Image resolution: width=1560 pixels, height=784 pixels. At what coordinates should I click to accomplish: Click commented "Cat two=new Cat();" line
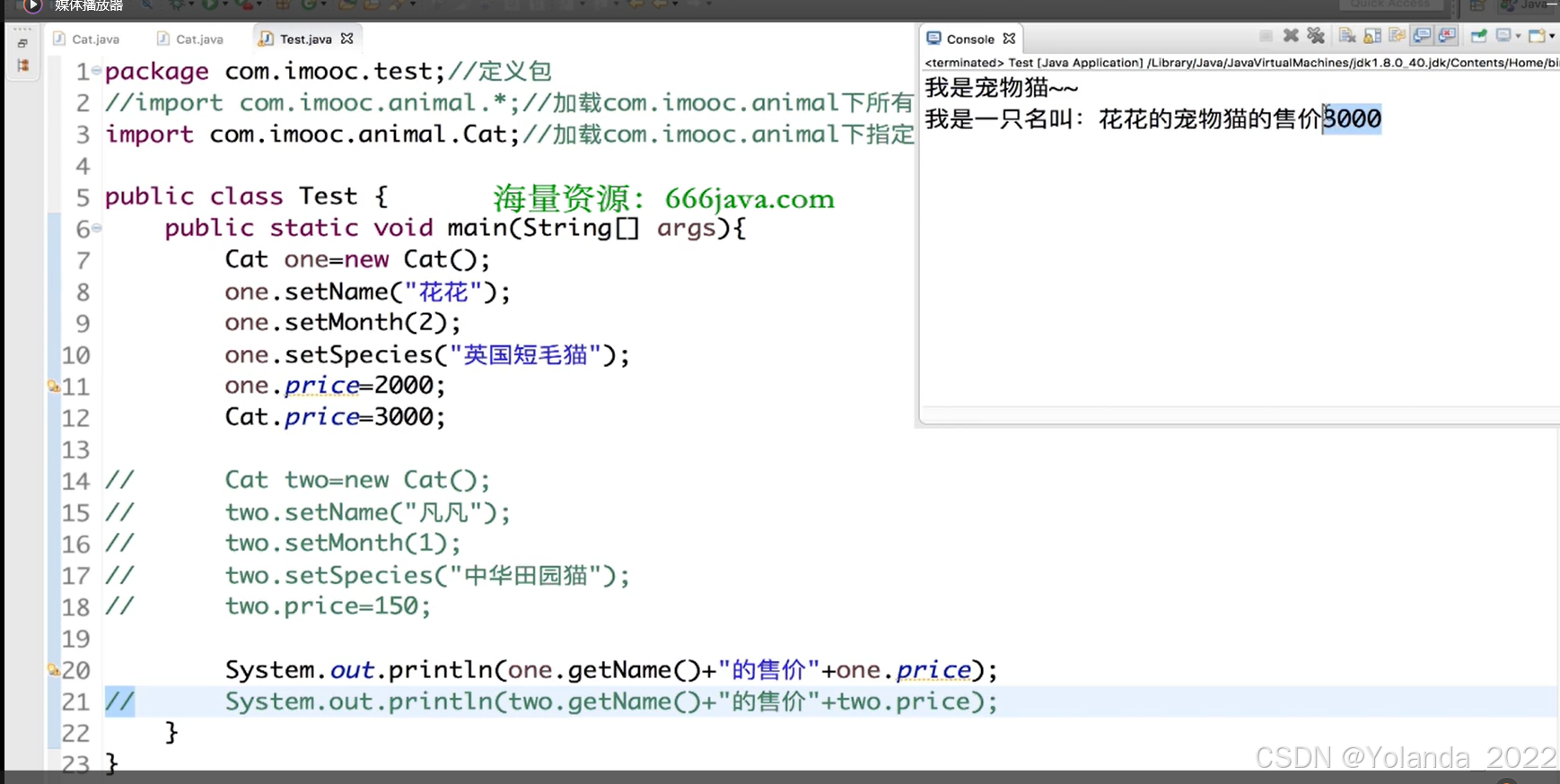click(x=357, y=480)
